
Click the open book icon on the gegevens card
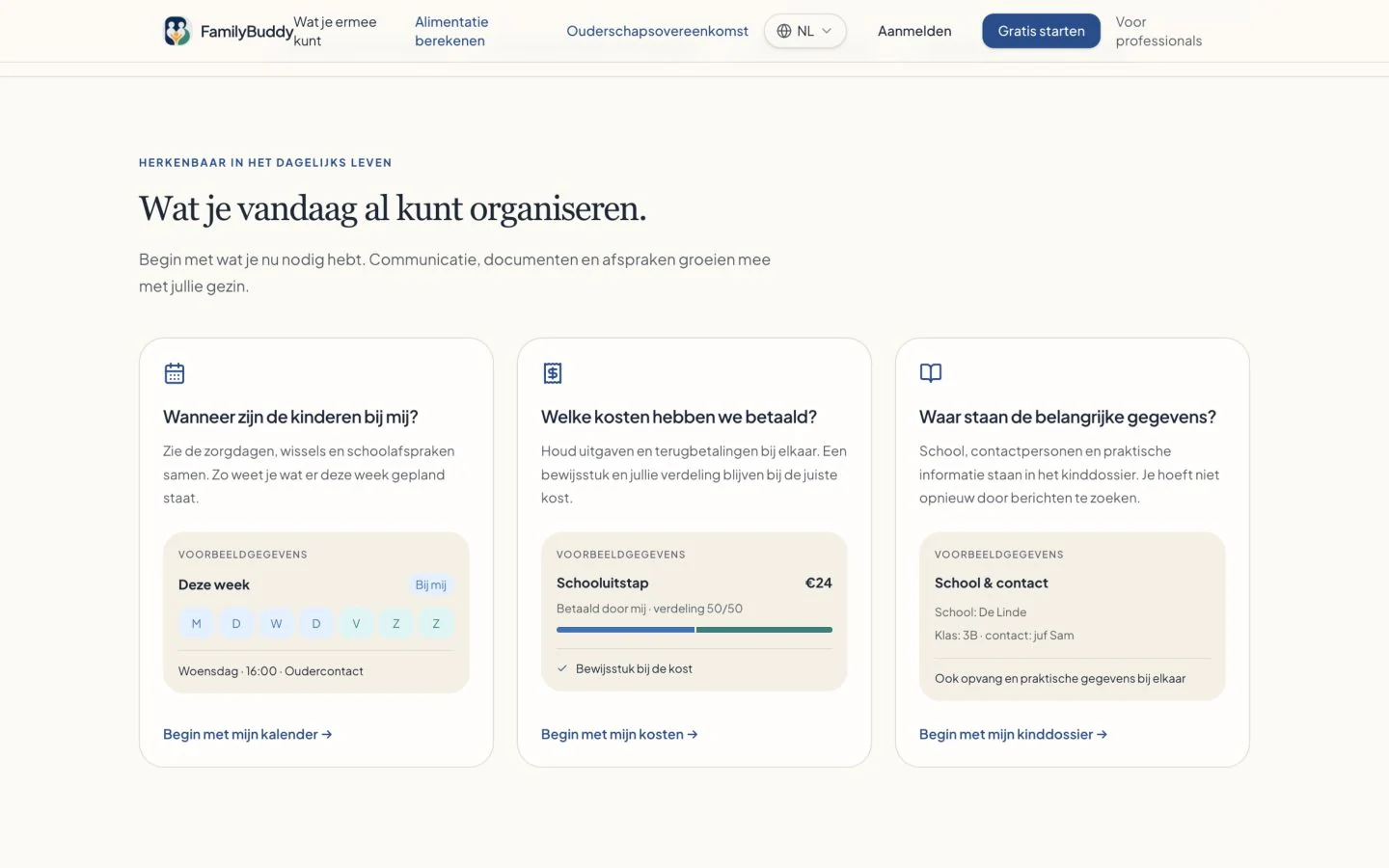(931, 373)
